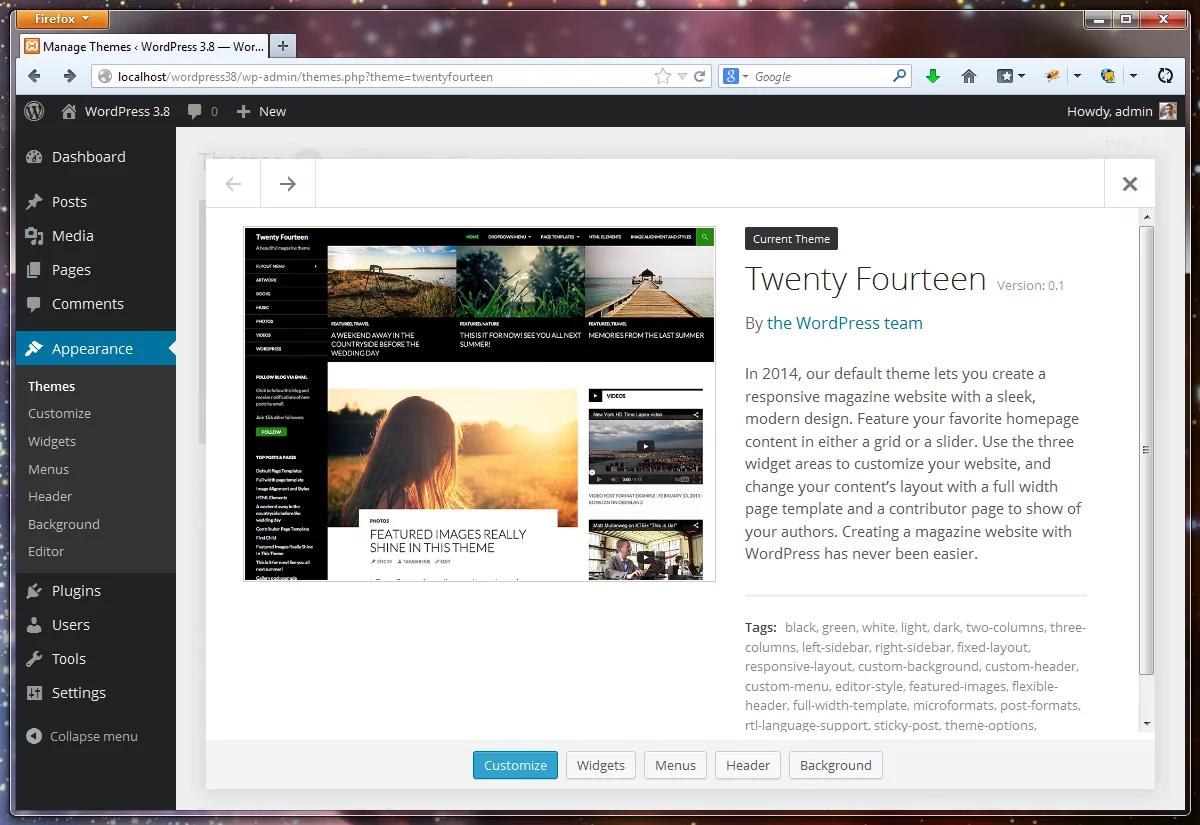Viewport: 1200px width, 825px height.
Task: Click the search magnifier icon
Action: (899, 75)
